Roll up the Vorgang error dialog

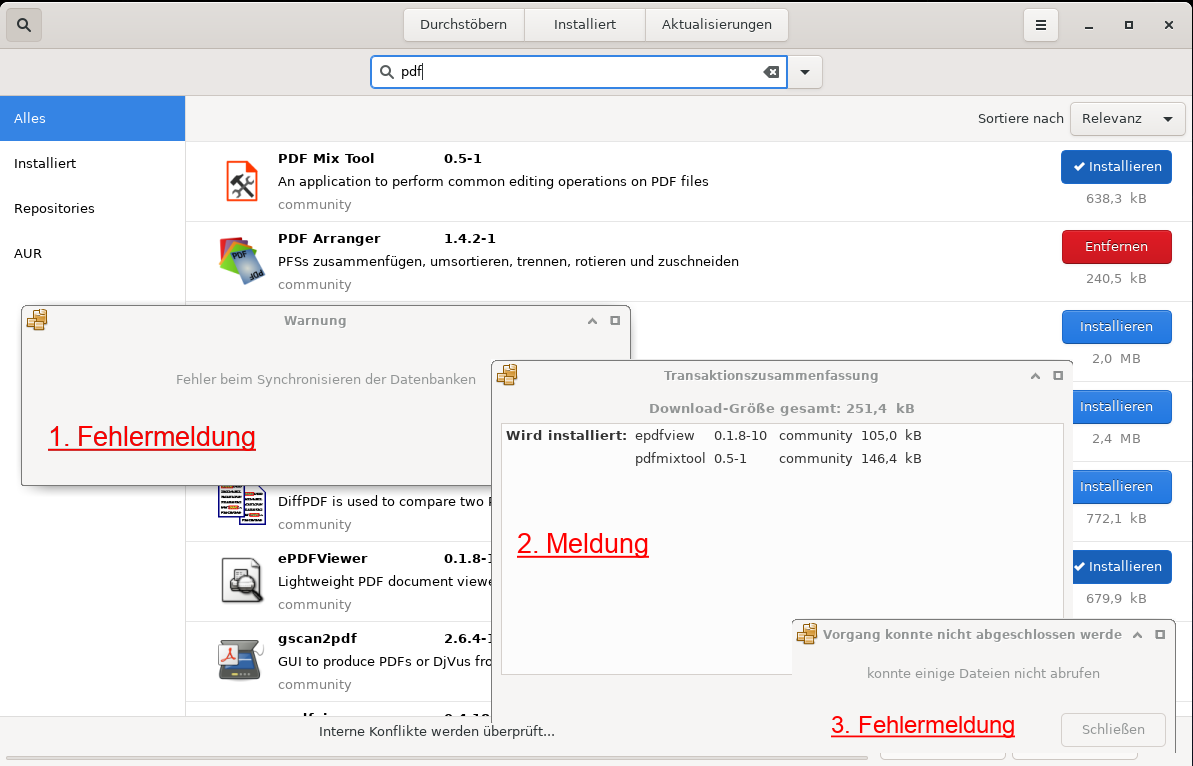(1137, 634)
